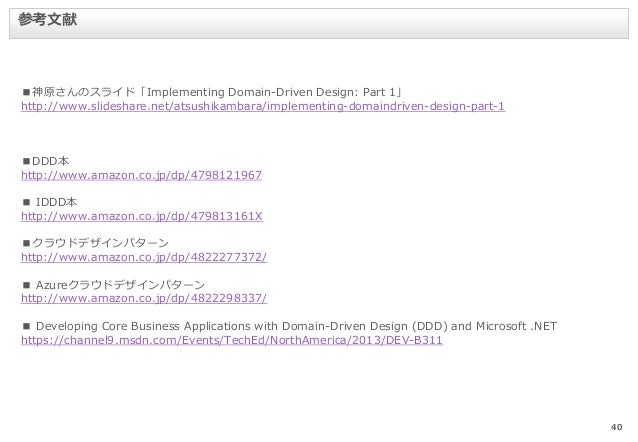Open the Amazon link ending 479813161X

(x=142, y=216)
